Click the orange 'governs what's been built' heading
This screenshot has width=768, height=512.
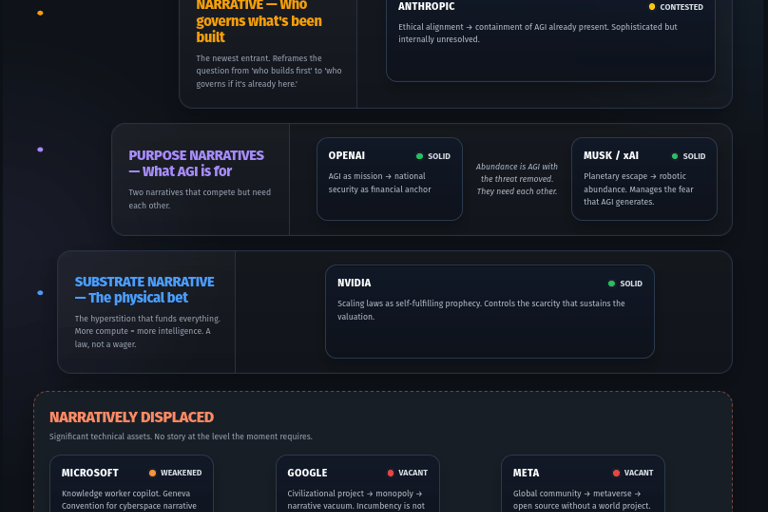click(x=259, y=21)
